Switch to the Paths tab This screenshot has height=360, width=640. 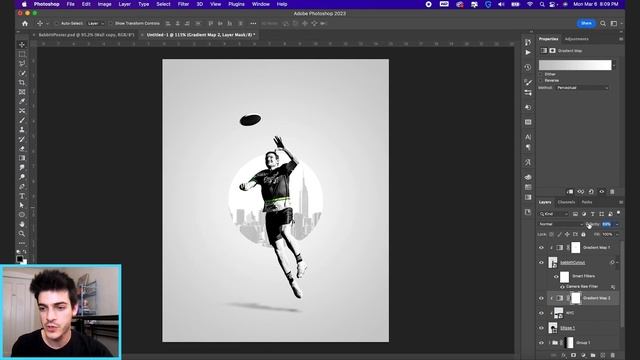pos(587,202)
